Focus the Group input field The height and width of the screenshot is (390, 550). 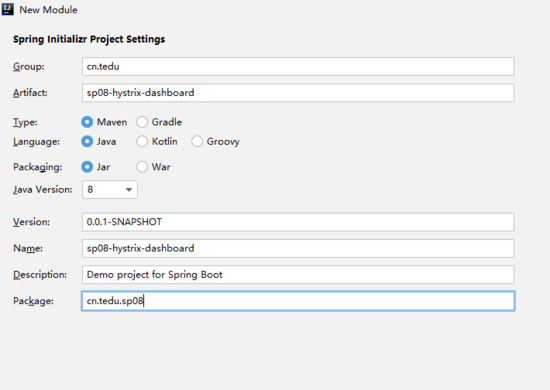click(x=298, y=66)
